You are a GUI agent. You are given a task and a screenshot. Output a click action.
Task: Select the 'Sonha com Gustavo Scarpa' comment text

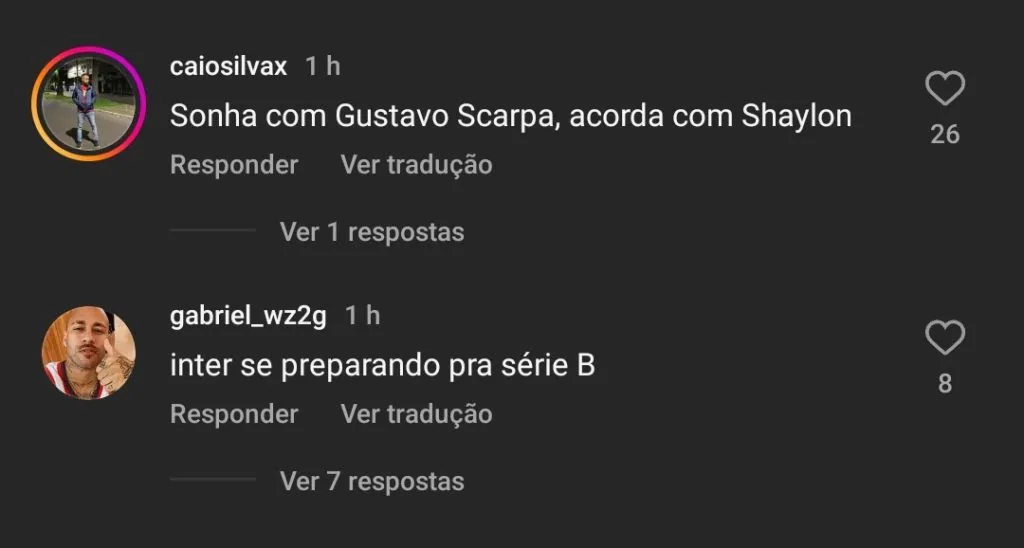point(511,116)
